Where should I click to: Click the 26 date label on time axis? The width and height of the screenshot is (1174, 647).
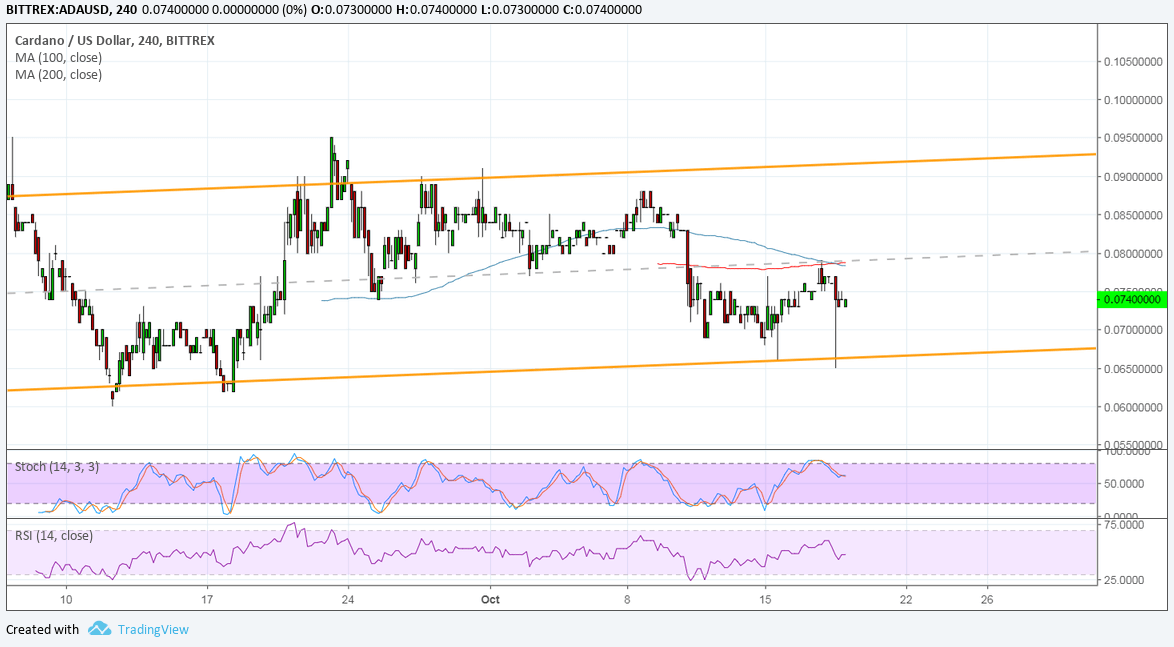click(x=987, y=599)
